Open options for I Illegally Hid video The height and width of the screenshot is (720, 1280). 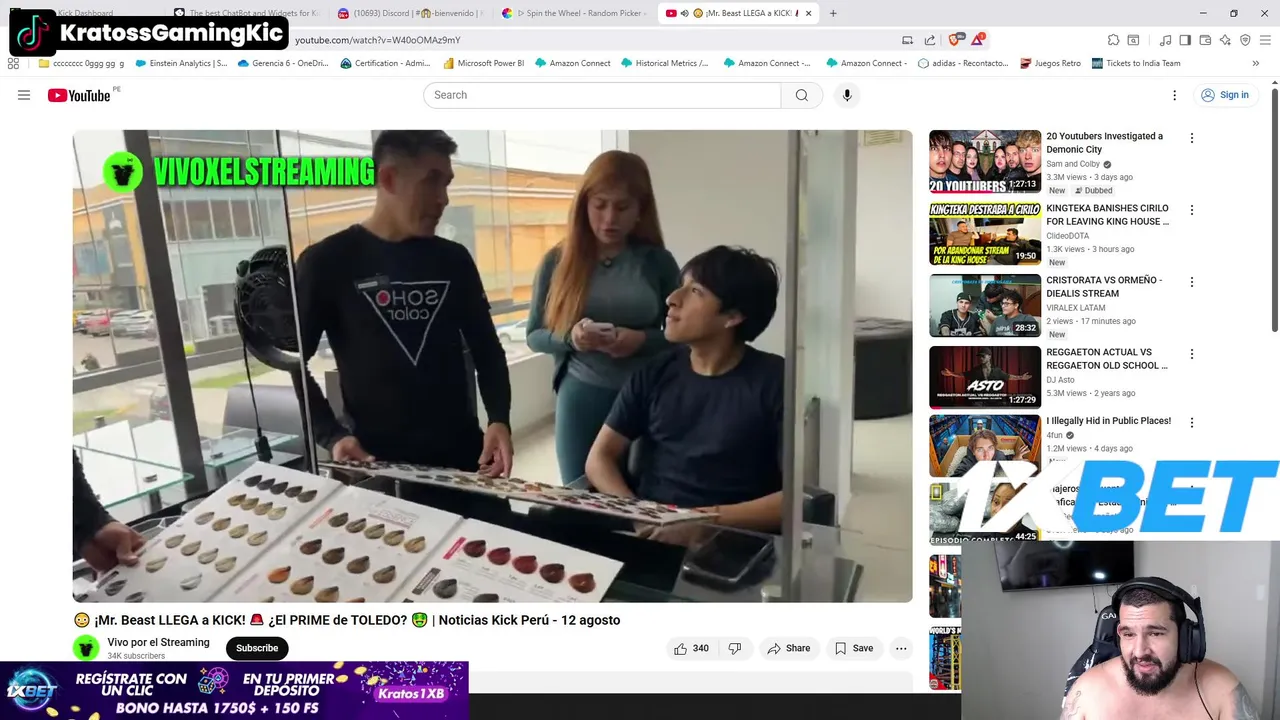(1191, 423)
